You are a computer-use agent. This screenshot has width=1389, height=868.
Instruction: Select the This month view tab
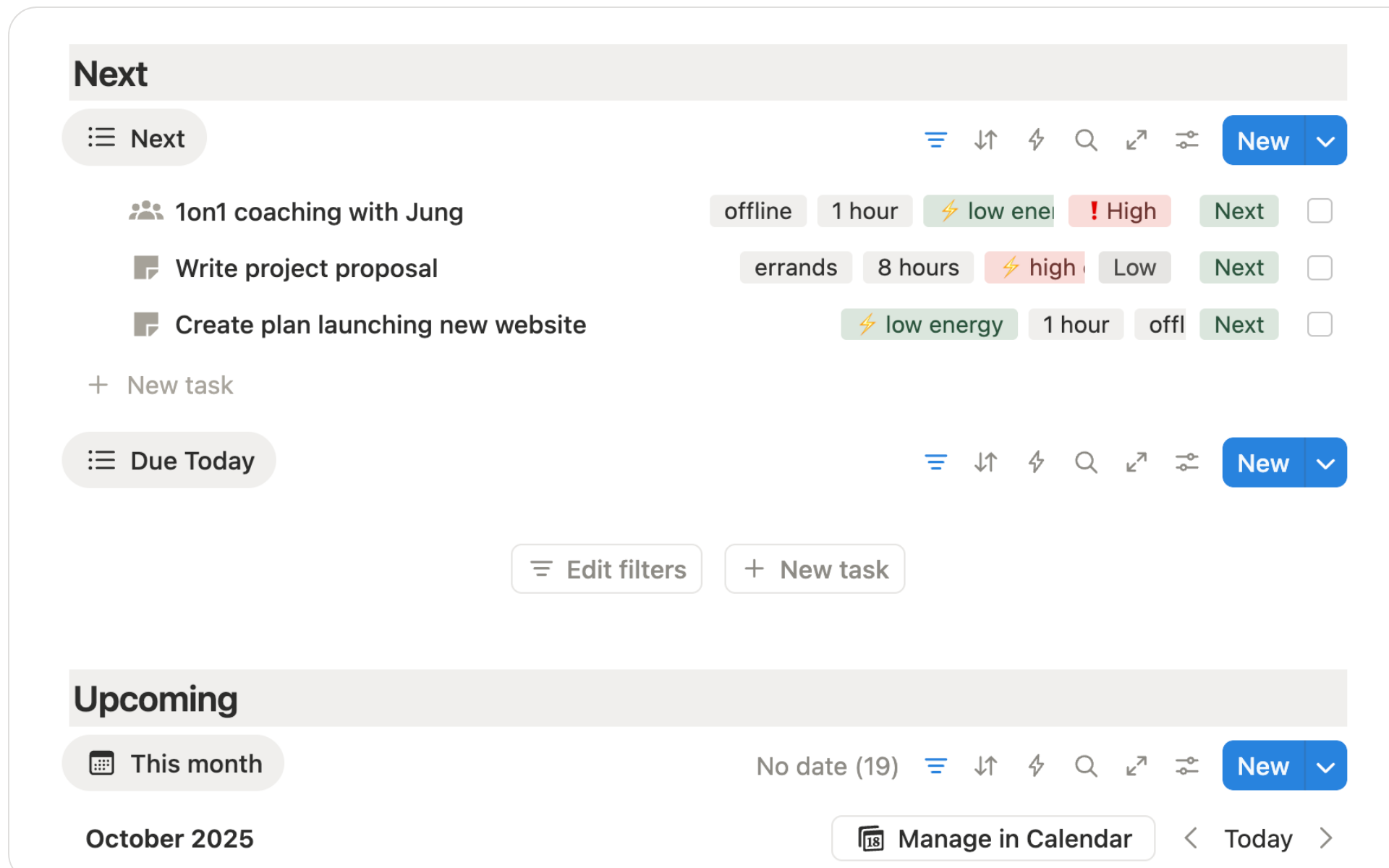tap(172, 762)
